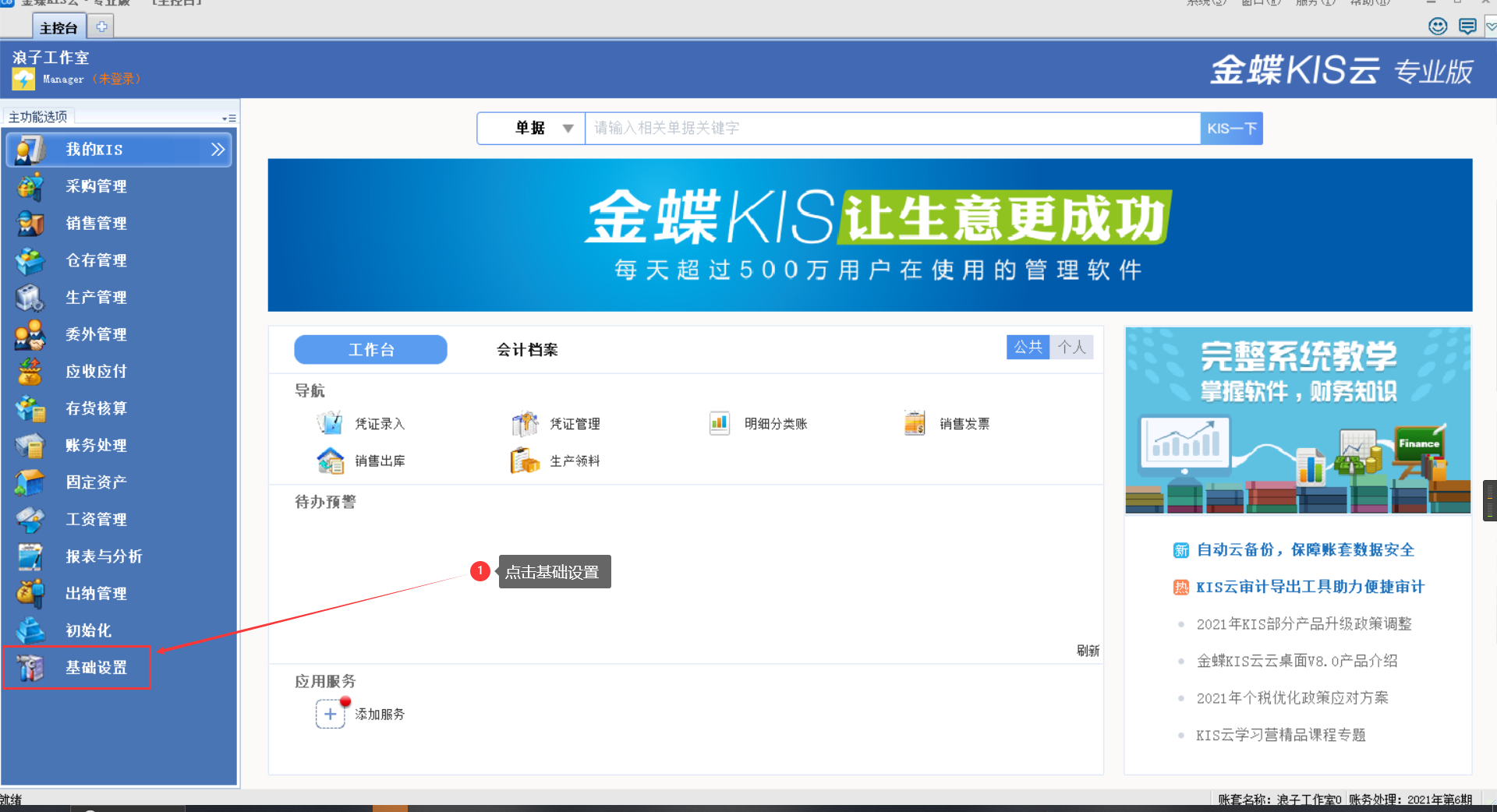The height and width of the screenshot is (812, 1497).
Task: Open 应收应付 receivables icon
Action: (30, 372)
